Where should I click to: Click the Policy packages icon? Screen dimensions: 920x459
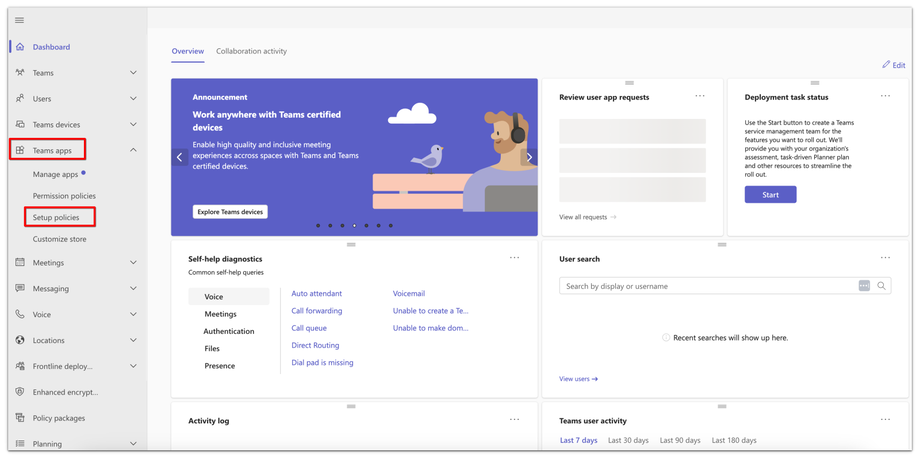pyautogui.click(x=20, y=418)
